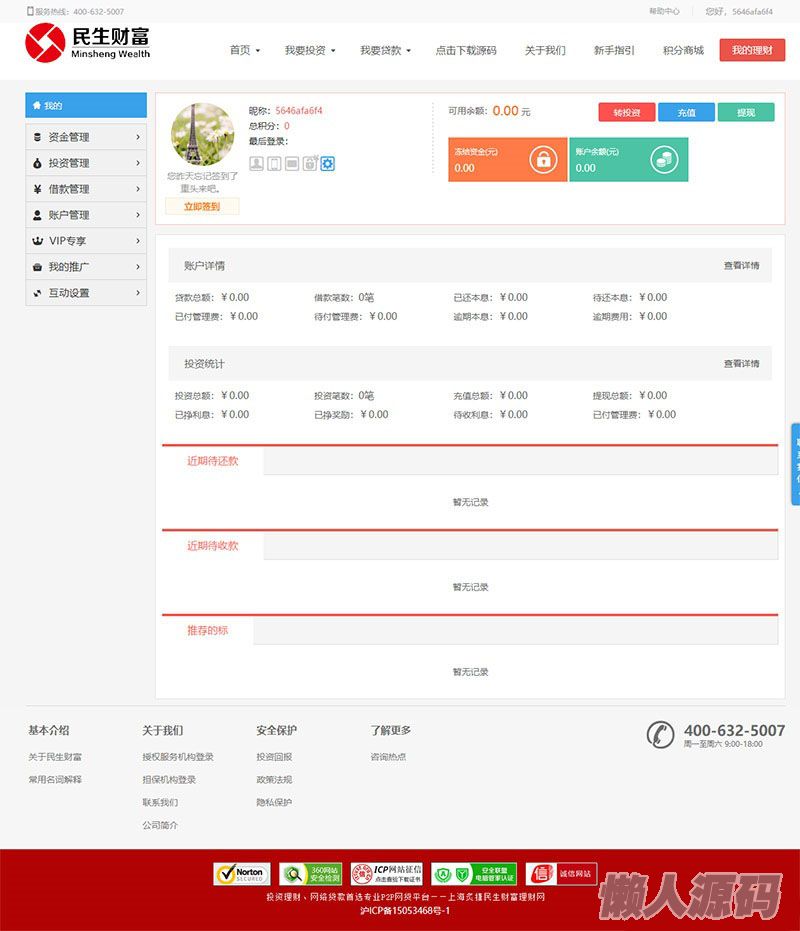Image resolution: width=800 pixels, height=931 pixels.
Task: Click the 安全联盟 certification badge
Action: tap(474, 874)
